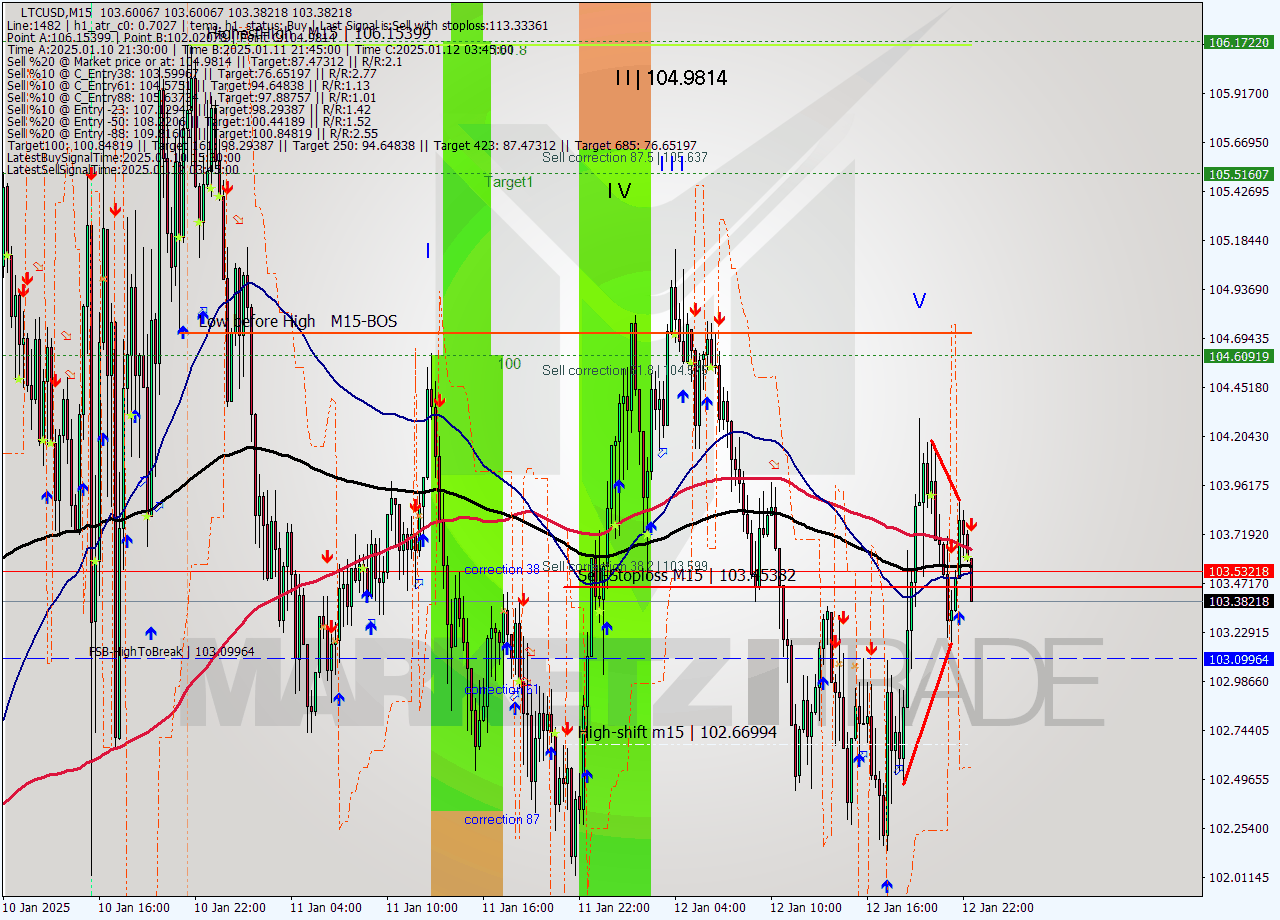Click the blue 103.09964 price tag
The image size is (1280, 920).
[1239, 659]
